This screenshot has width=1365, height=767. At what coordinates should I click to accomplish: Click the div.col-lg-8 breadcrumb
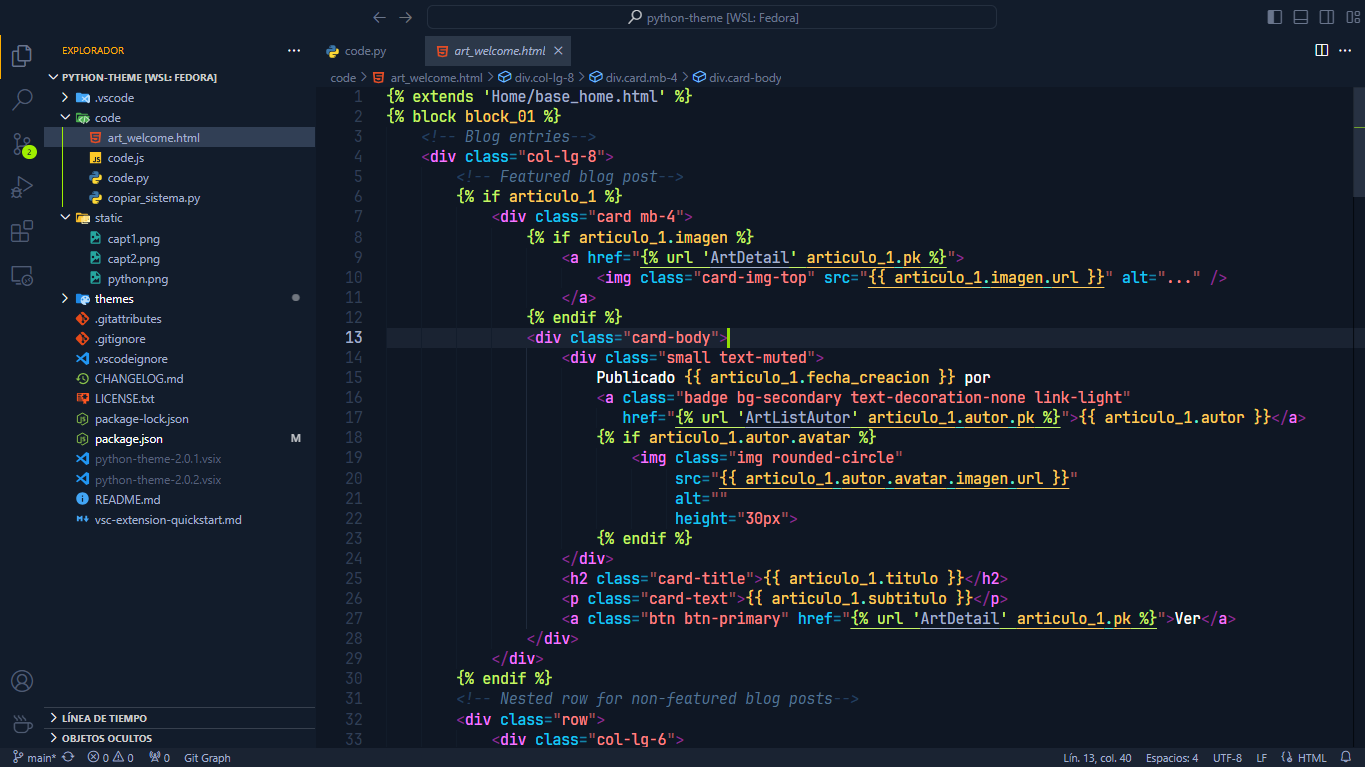coord(535,77)
